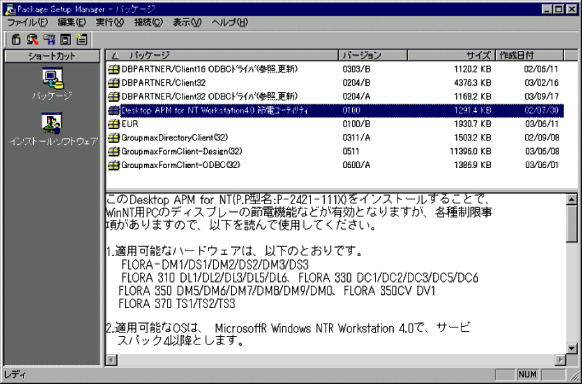Click the package icon beside GroupmaxDirectoryClient(32)

tap(114, 138)
